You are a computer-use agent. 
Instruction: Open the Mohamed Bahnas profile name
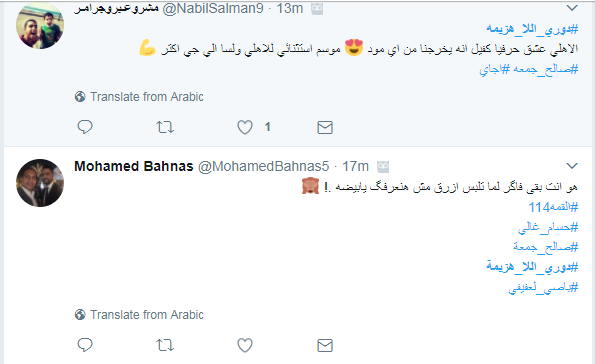coord(134,166)
